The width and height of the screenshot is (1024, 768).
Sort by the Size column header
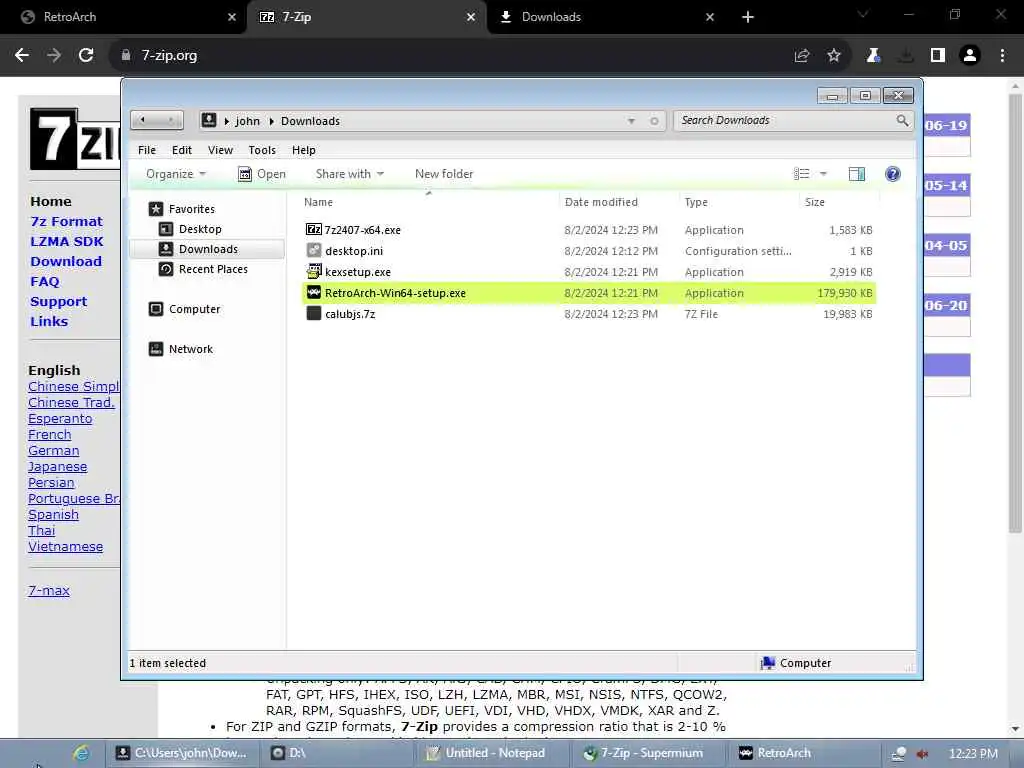pos(839,202)
